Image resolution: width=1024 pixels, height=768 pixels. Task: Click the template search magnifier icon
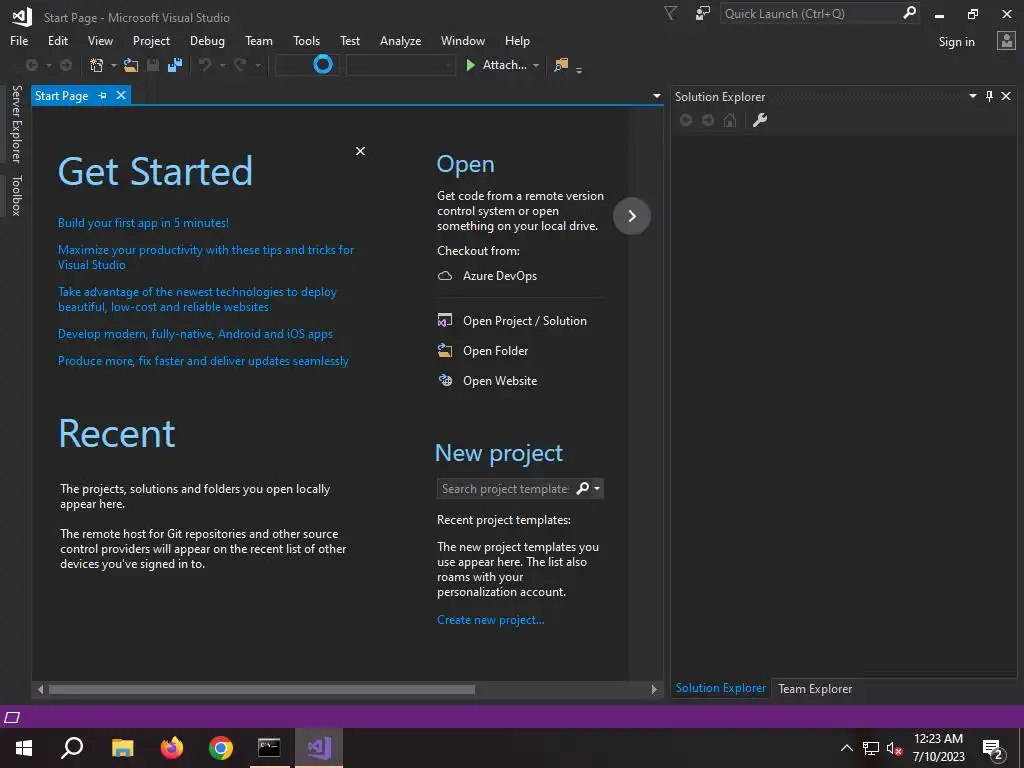click(x=583, y=488)
